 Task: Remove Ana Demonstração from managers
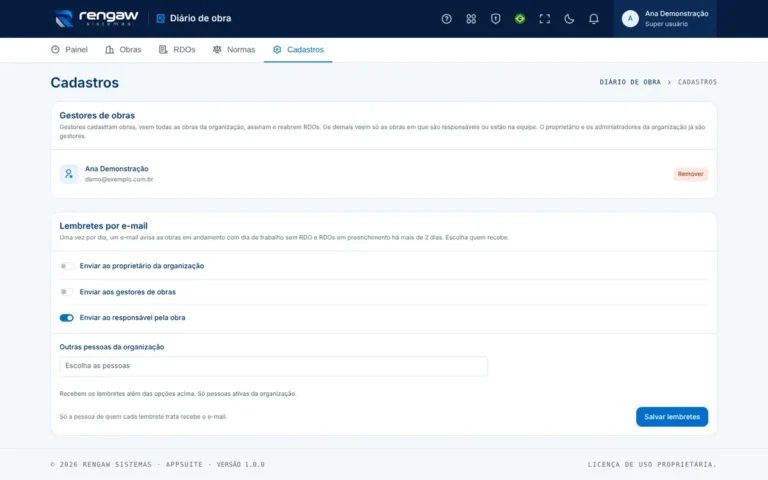[690, 174]
